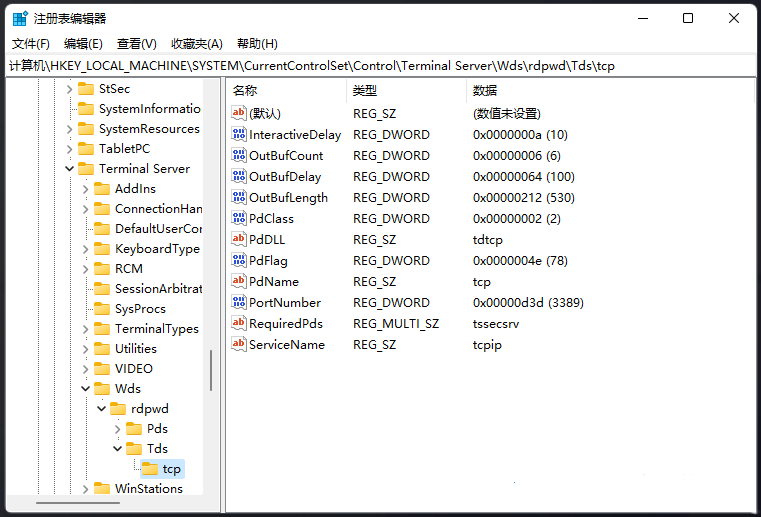Click the folder icon of rdpwd key
The image size is (761, 517).
pos(118,408)
